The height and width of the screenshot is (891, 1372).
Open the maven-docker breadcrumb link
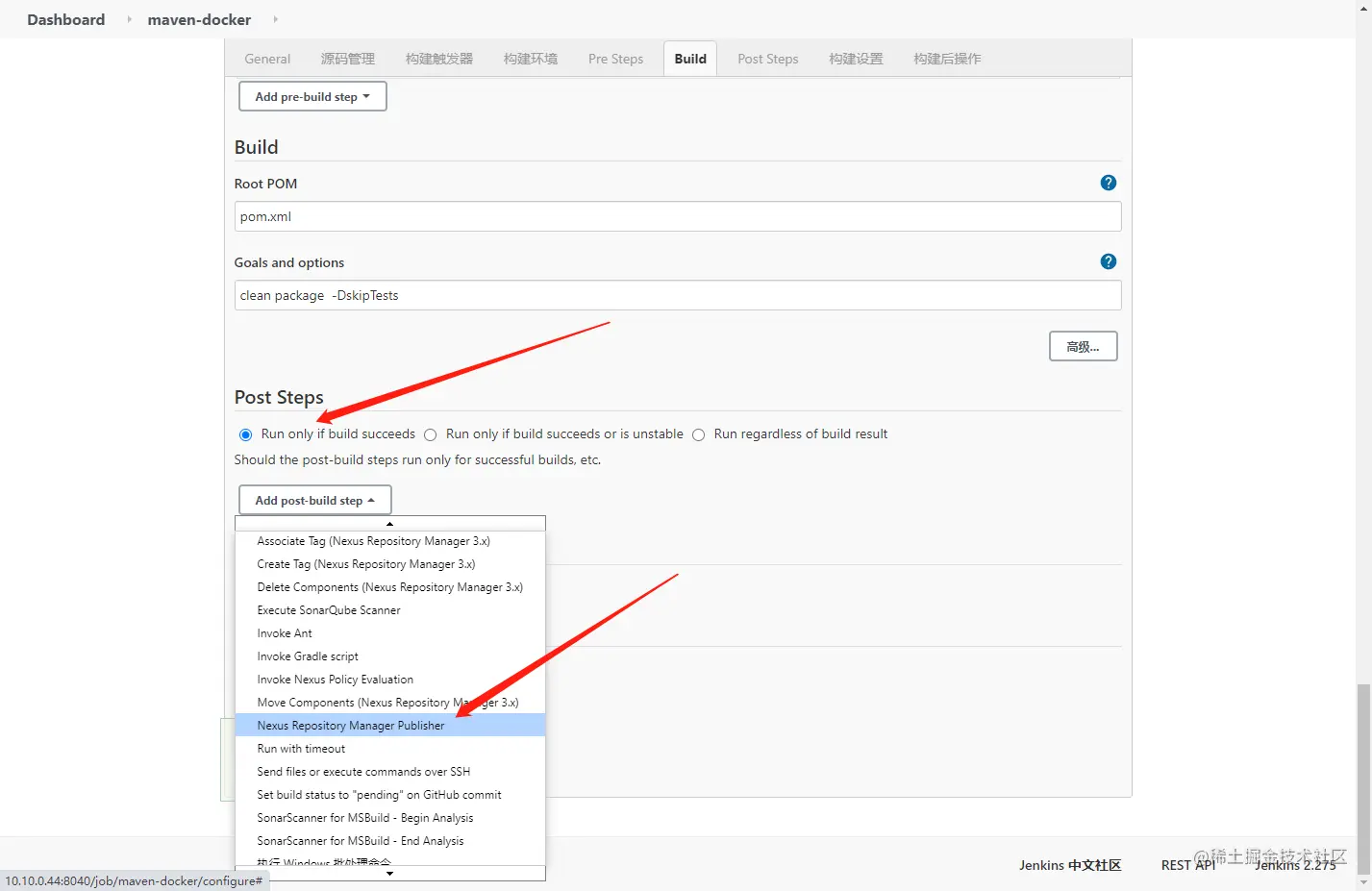coord(199,19)
